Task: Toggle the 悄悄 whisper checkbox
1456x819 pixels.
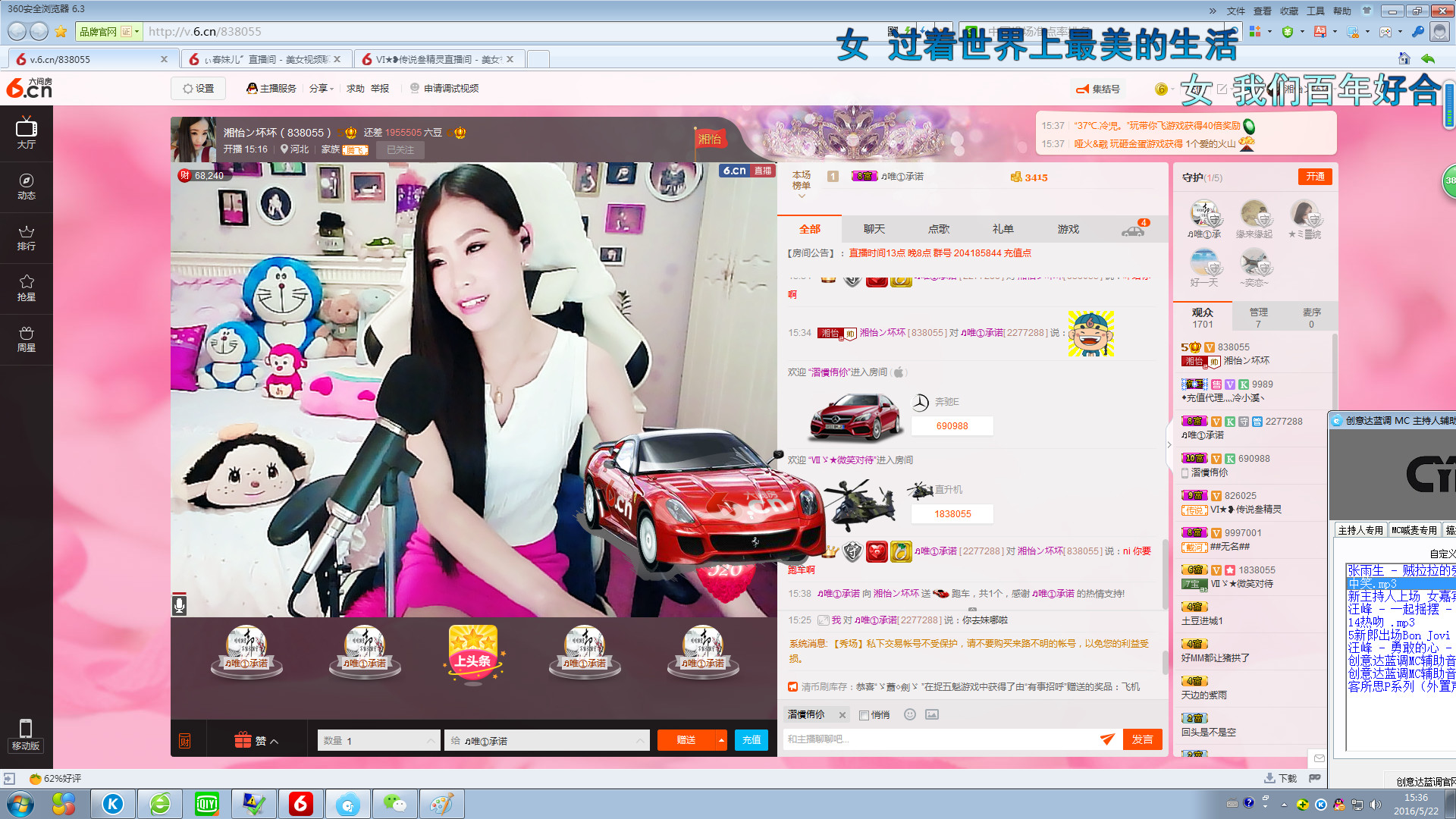Action: 864,715
